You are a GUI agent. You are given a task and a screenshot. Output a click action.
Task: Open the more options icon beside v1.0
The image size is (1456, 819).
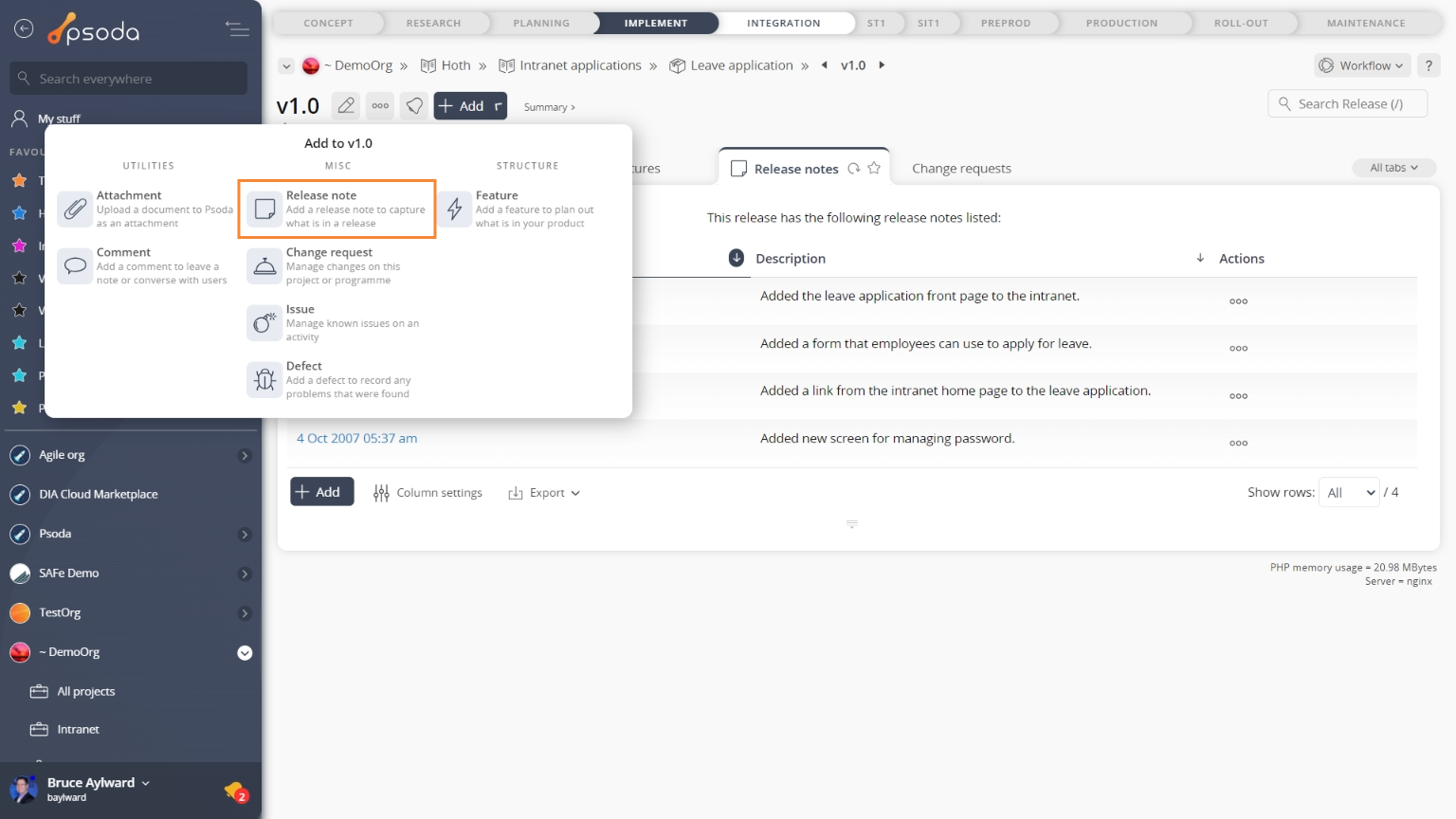point(380,105)
